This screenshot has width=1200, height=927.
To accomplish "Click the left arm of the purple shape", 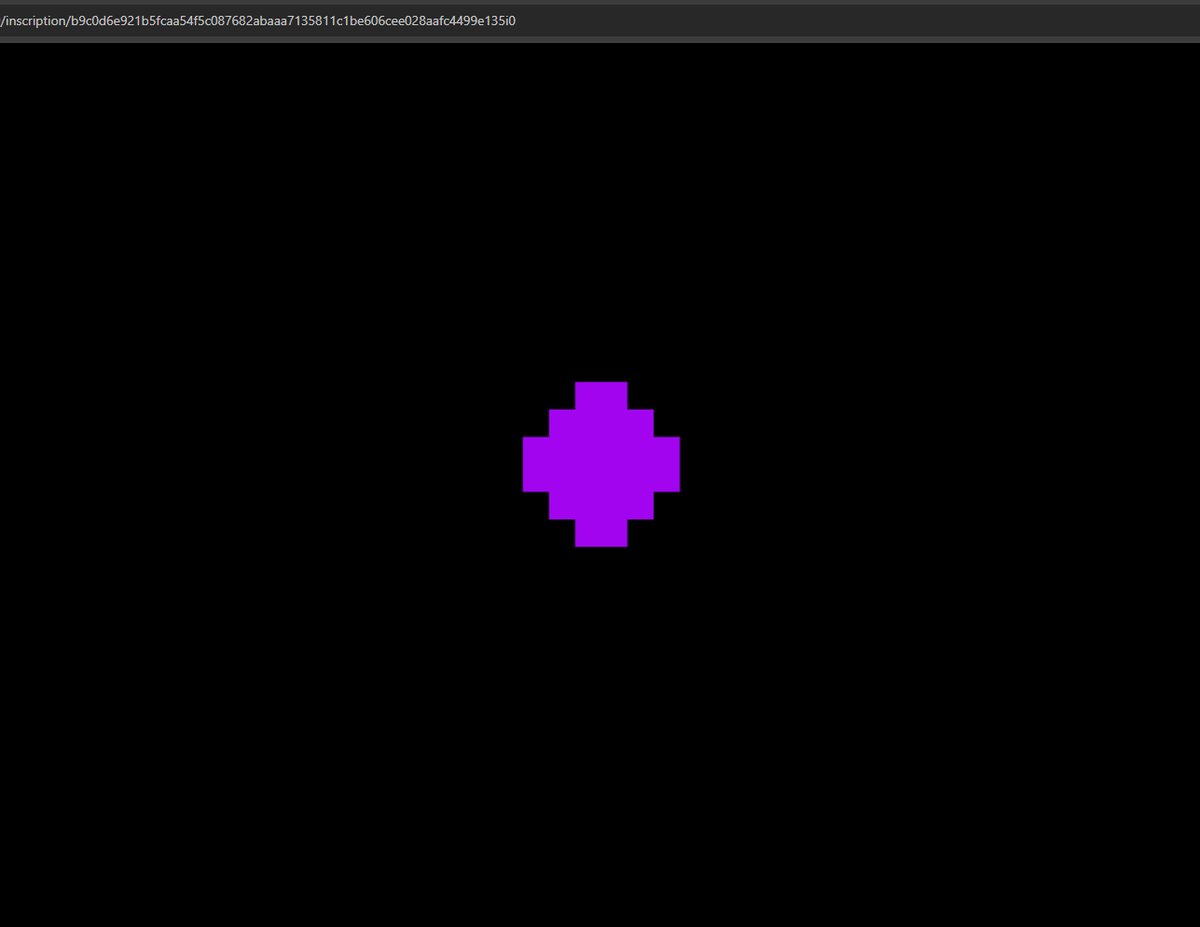I will click(535, 463).
